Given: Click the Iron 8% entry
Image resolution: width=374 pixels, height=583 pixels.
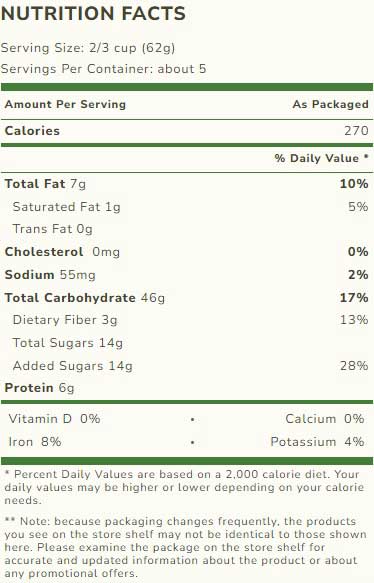Looking at the screenshot, I should pos(35,442).
